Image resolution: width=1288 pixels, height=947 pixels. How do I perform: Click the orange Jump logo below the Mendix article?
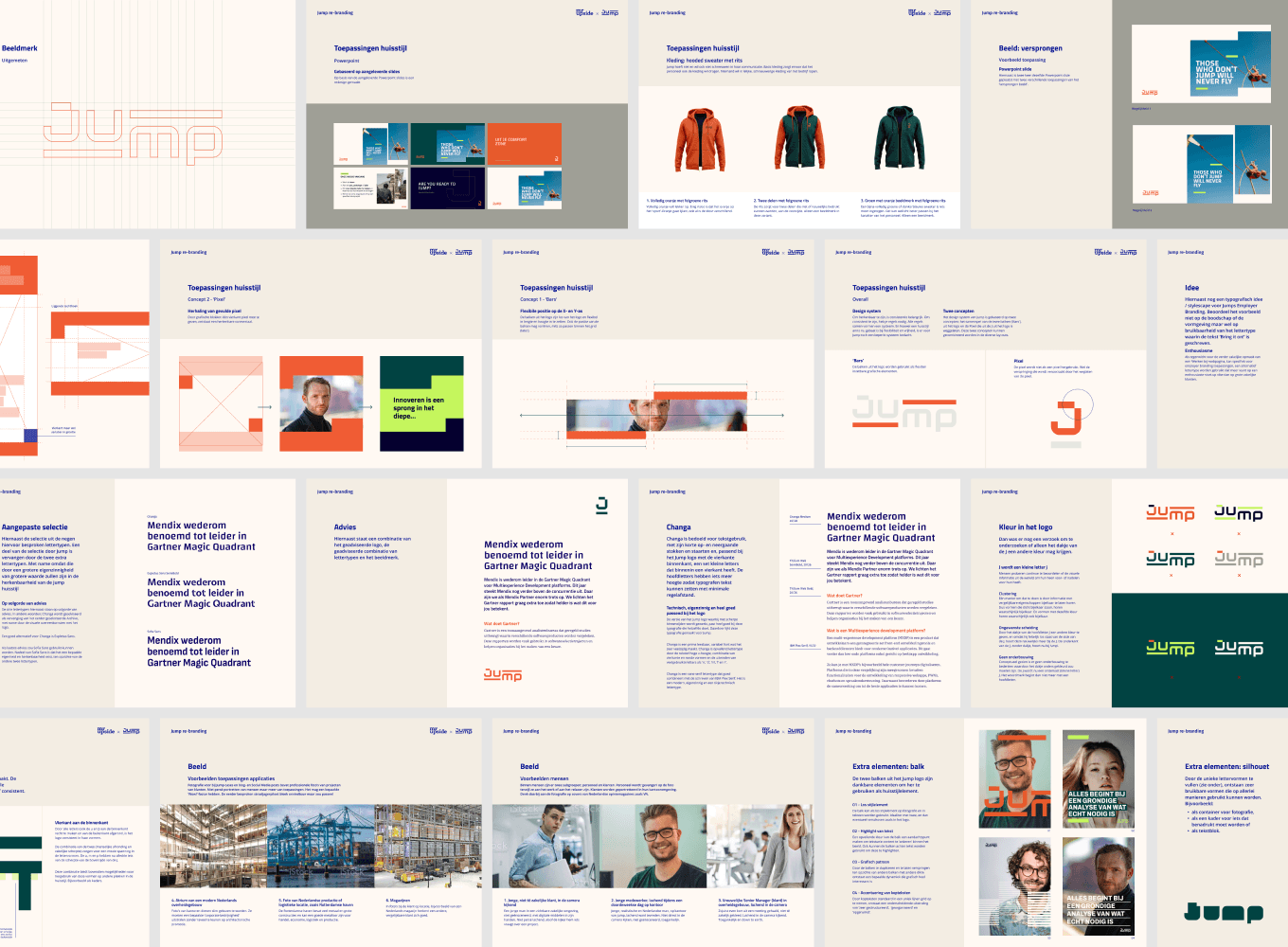click(503, 674)
